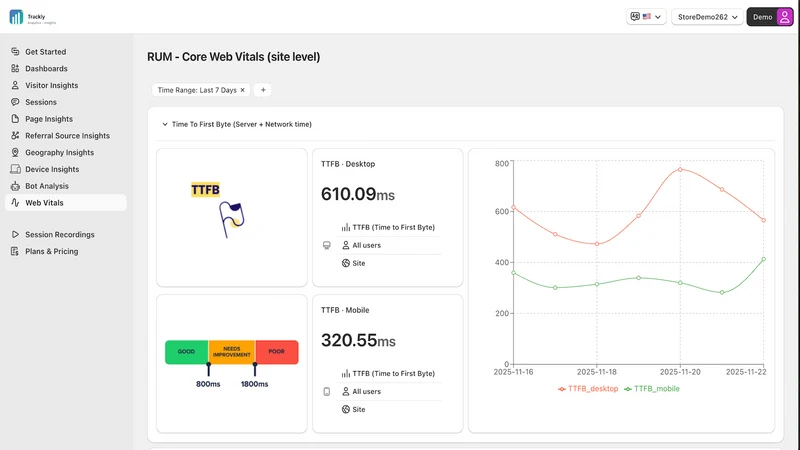Click the Plans & Pricing icon
Image resolution: width=800 pixels, height=450 pixels.
coord(15,252)
